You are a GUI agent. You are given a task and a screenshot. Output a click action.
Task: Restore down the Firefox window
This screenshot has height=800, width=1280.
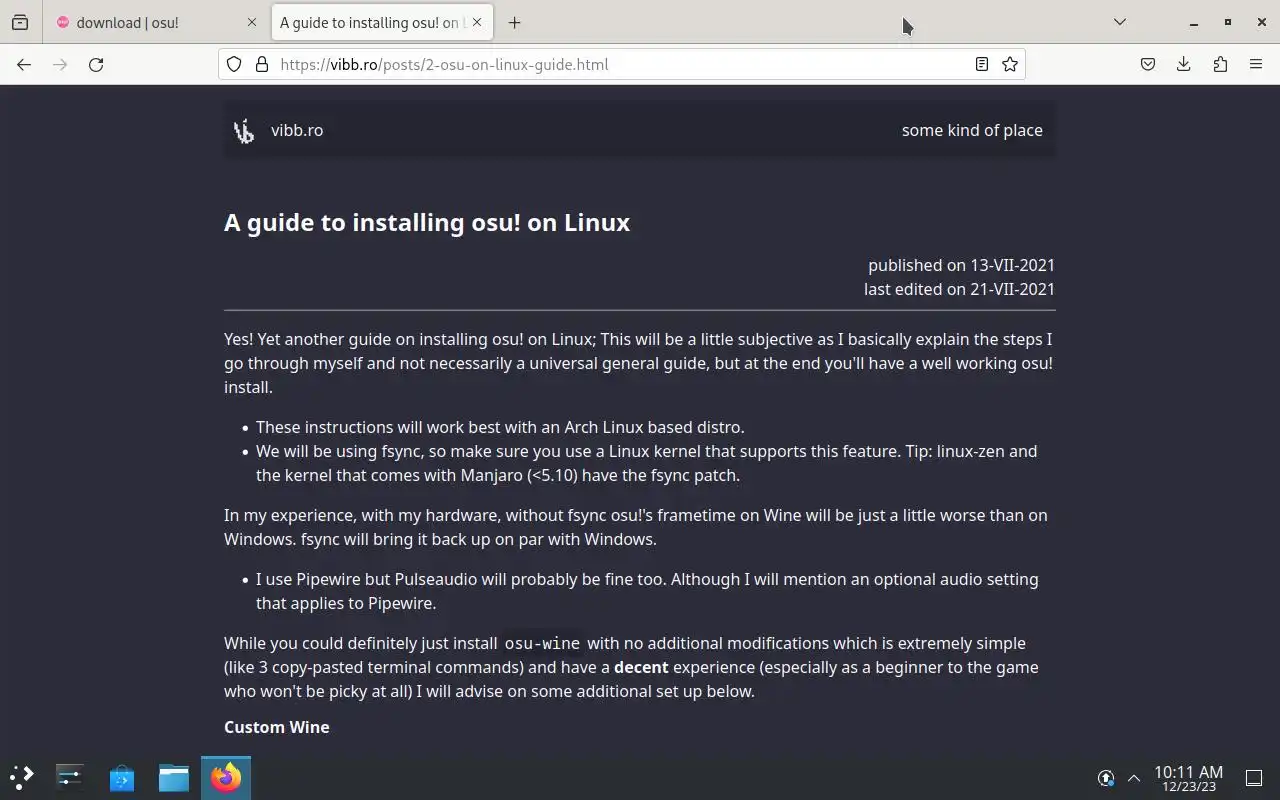point(1228,22)
